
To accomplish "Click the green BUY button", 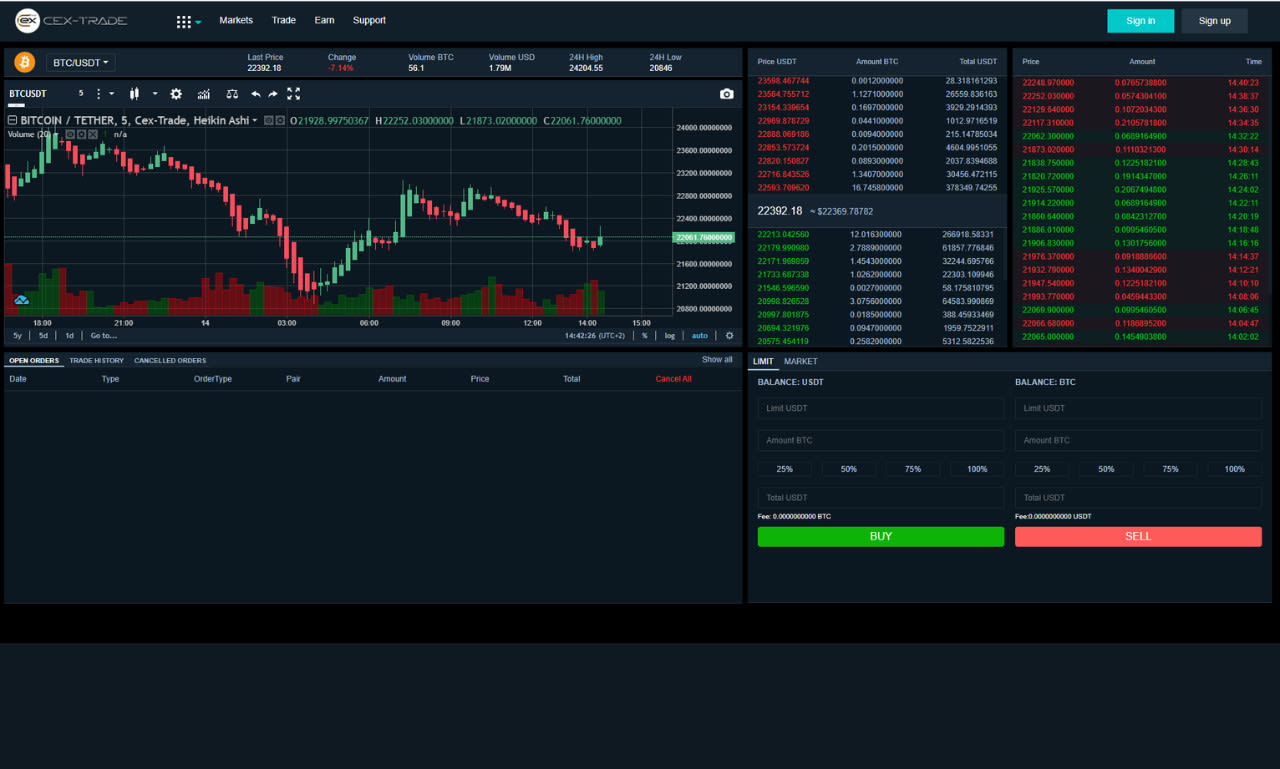I will point(881,536).
